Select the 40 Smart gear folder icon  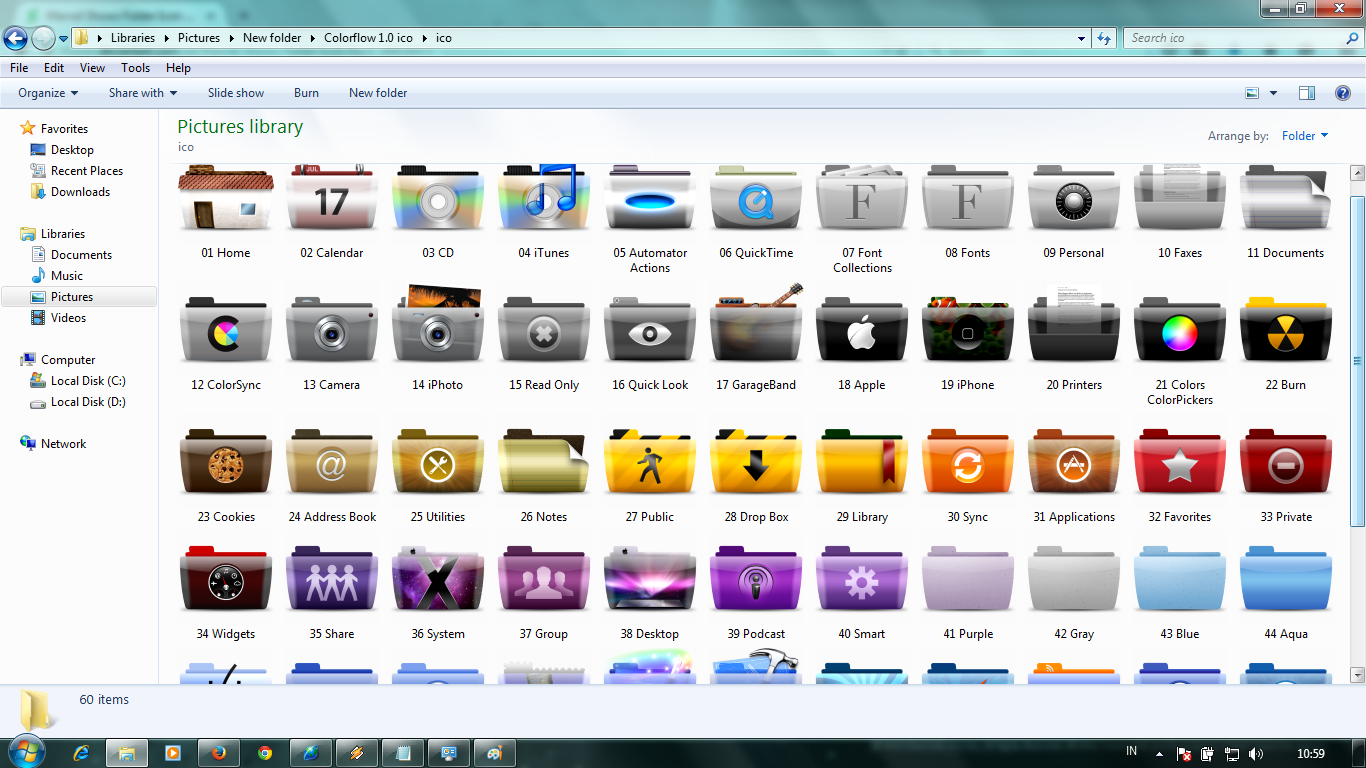[x=862, y=580]
